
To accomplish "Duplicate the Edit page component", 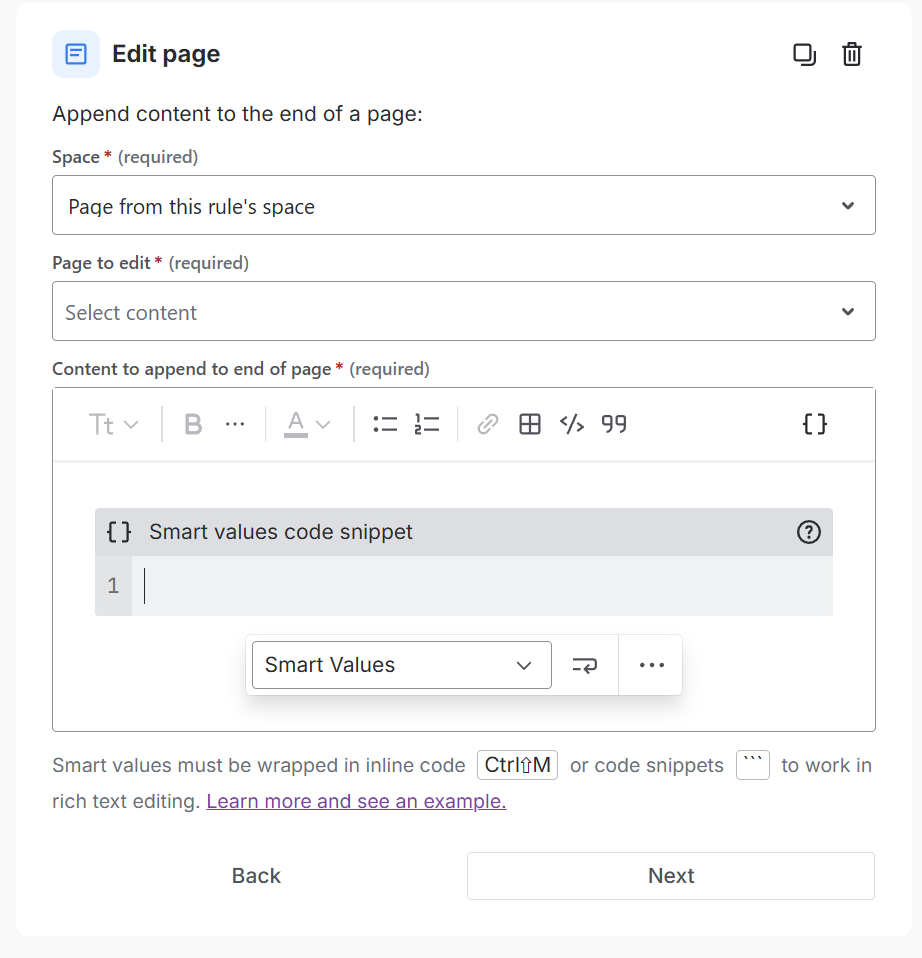I will point(805,54).
